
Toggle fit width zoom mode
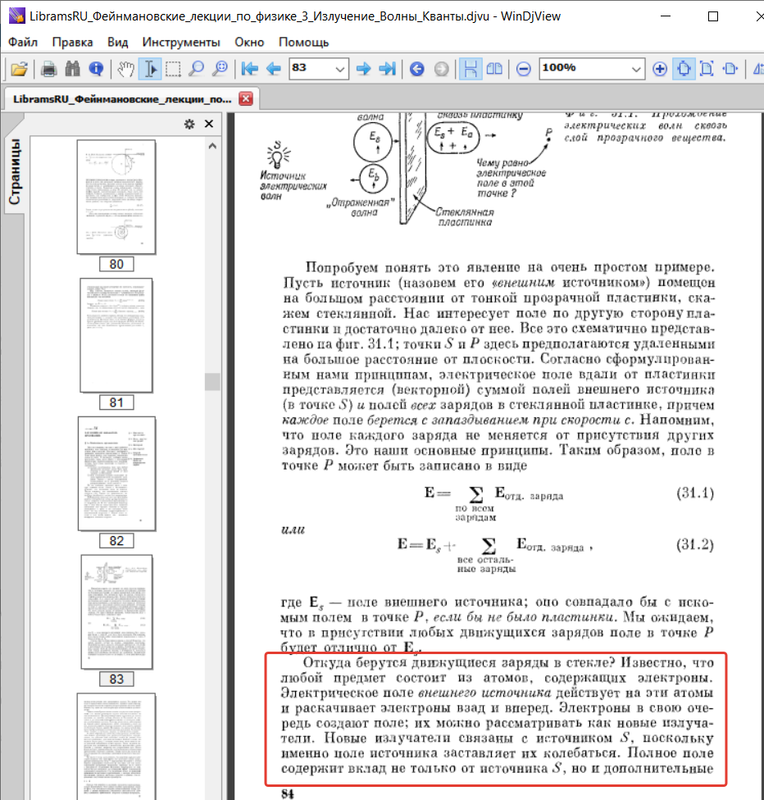[x=730, y=69]
